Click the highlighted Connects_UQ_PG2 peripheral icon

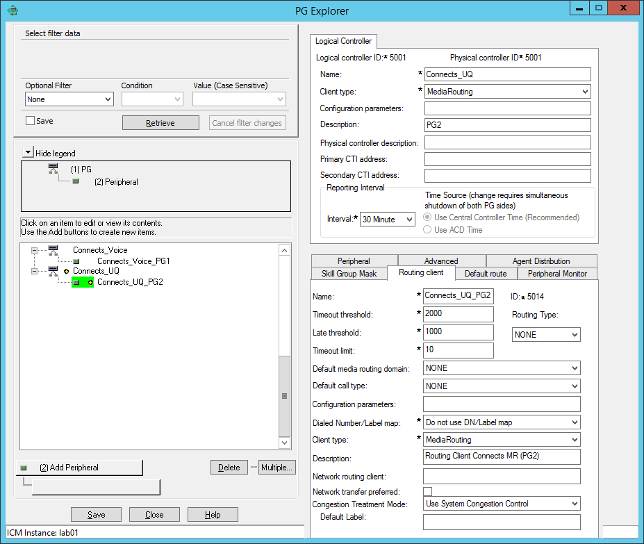click(x=76, y=282)
